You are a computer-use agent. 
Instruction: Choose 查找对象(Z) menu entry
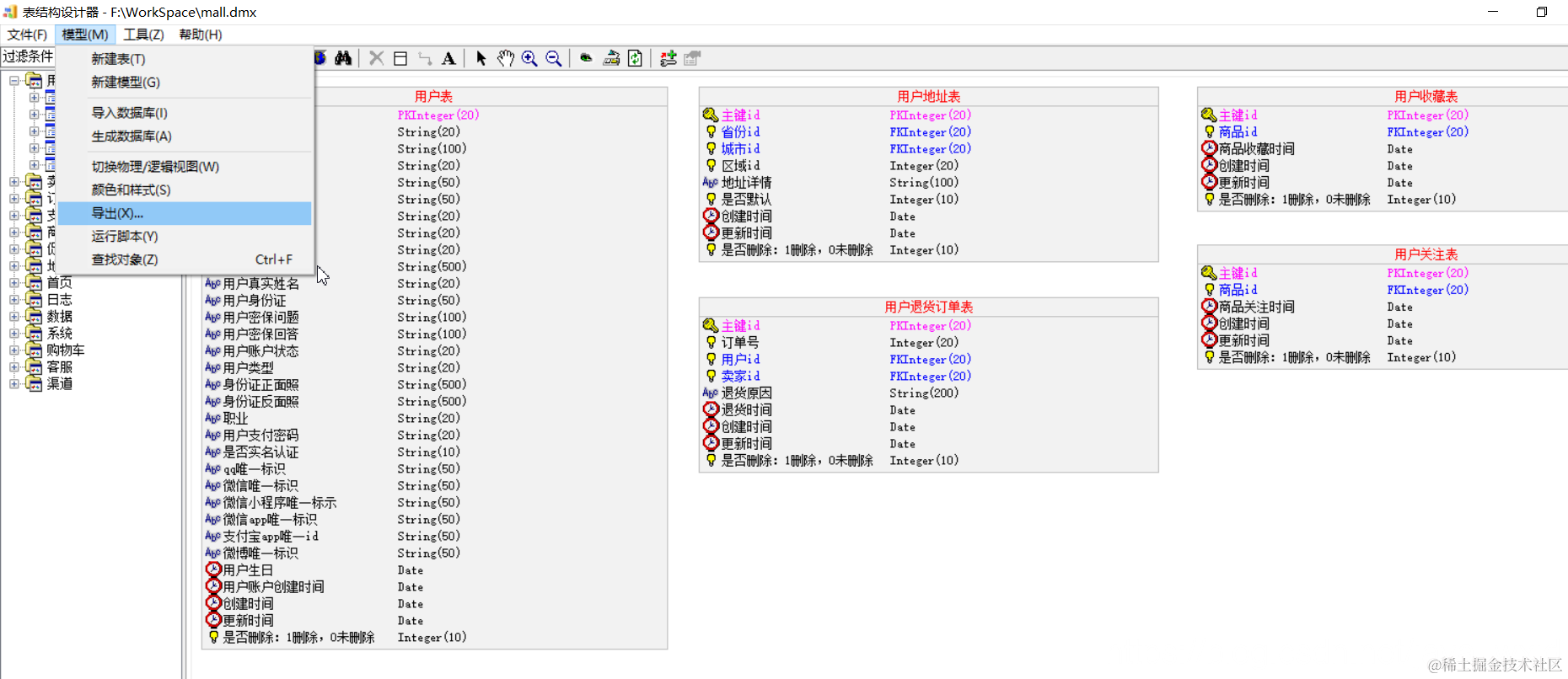(185, 259)
